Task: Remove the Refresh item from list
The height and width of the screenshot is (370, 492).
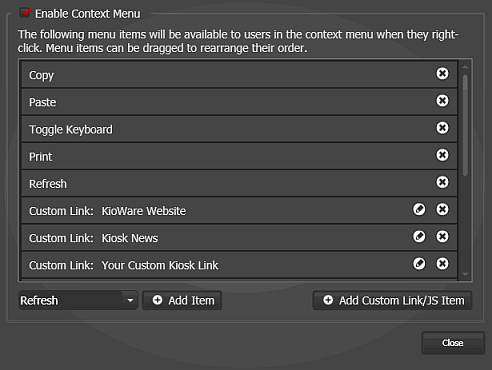Action: coord(442,182)
